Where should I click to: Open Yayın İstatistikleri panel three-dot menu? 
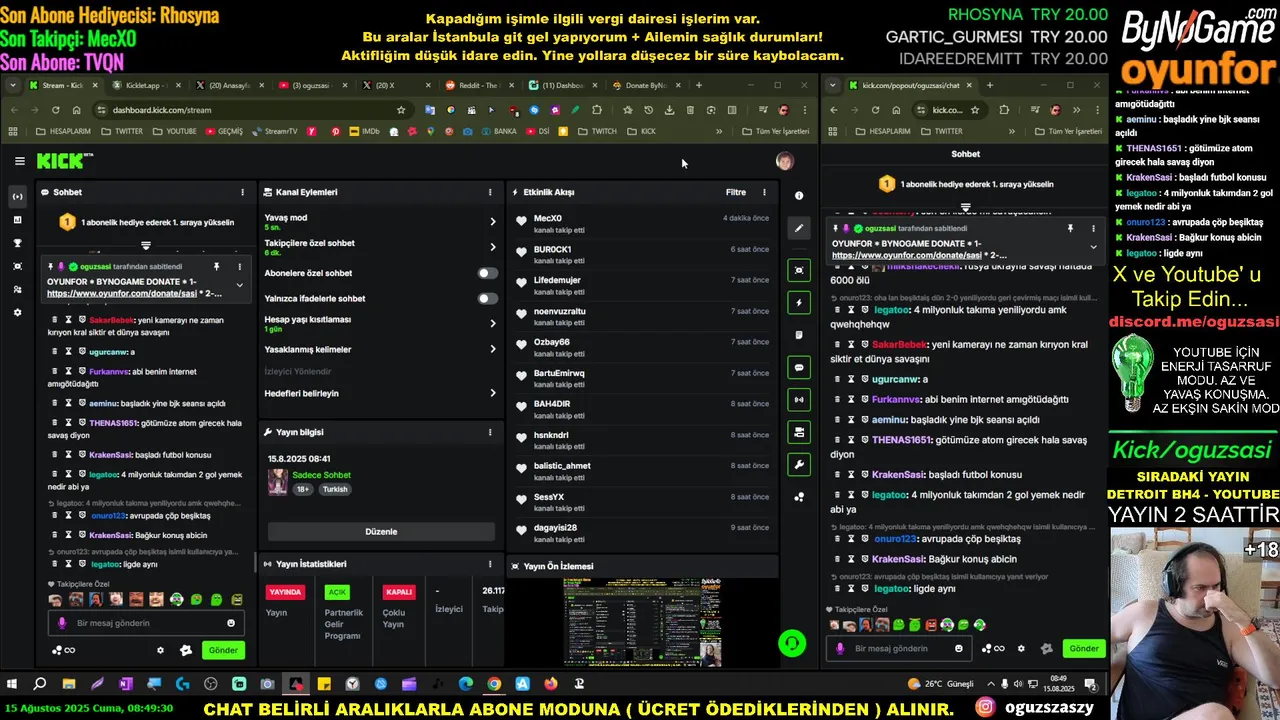coord(490,564)
